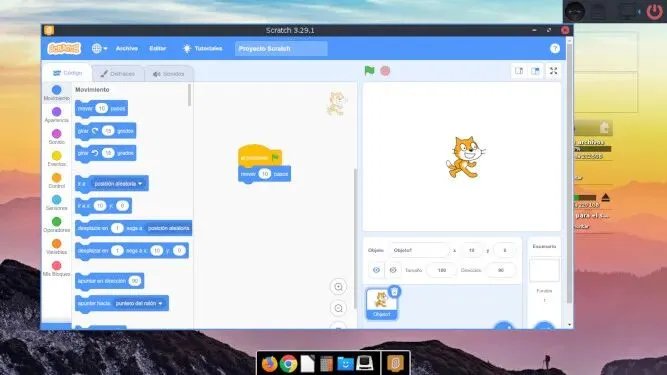Image resolution: width=667 pixels, height=375 pixels.
Task: Open Tutoriales from the menu bar
Action: point(202,48)
